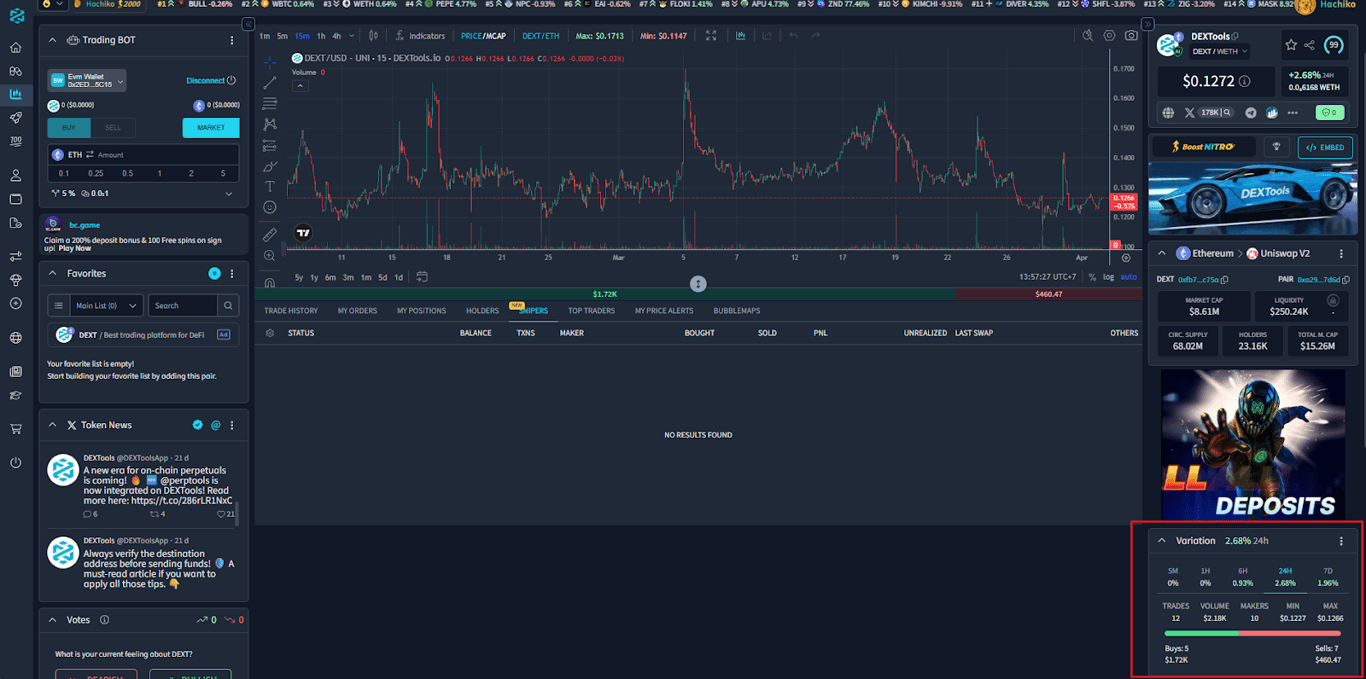The height and width of the screenshot is (679, 1366).
Task: Open the home icon in left sidebar
Action: pyautogui.click(x=15, y=48)
